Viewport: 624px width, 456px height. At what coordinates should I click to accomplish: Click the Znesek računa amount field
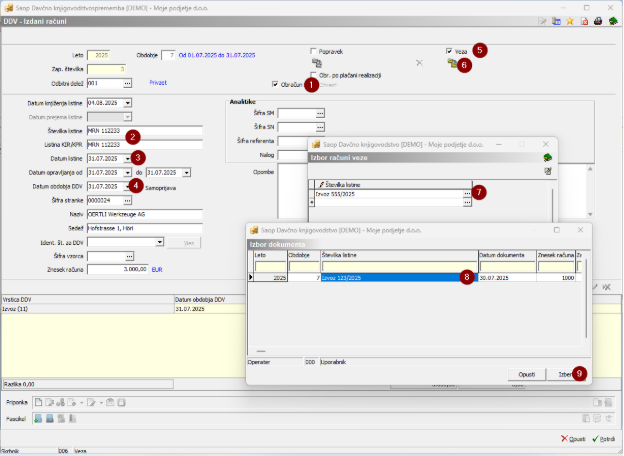coord(117,269)
